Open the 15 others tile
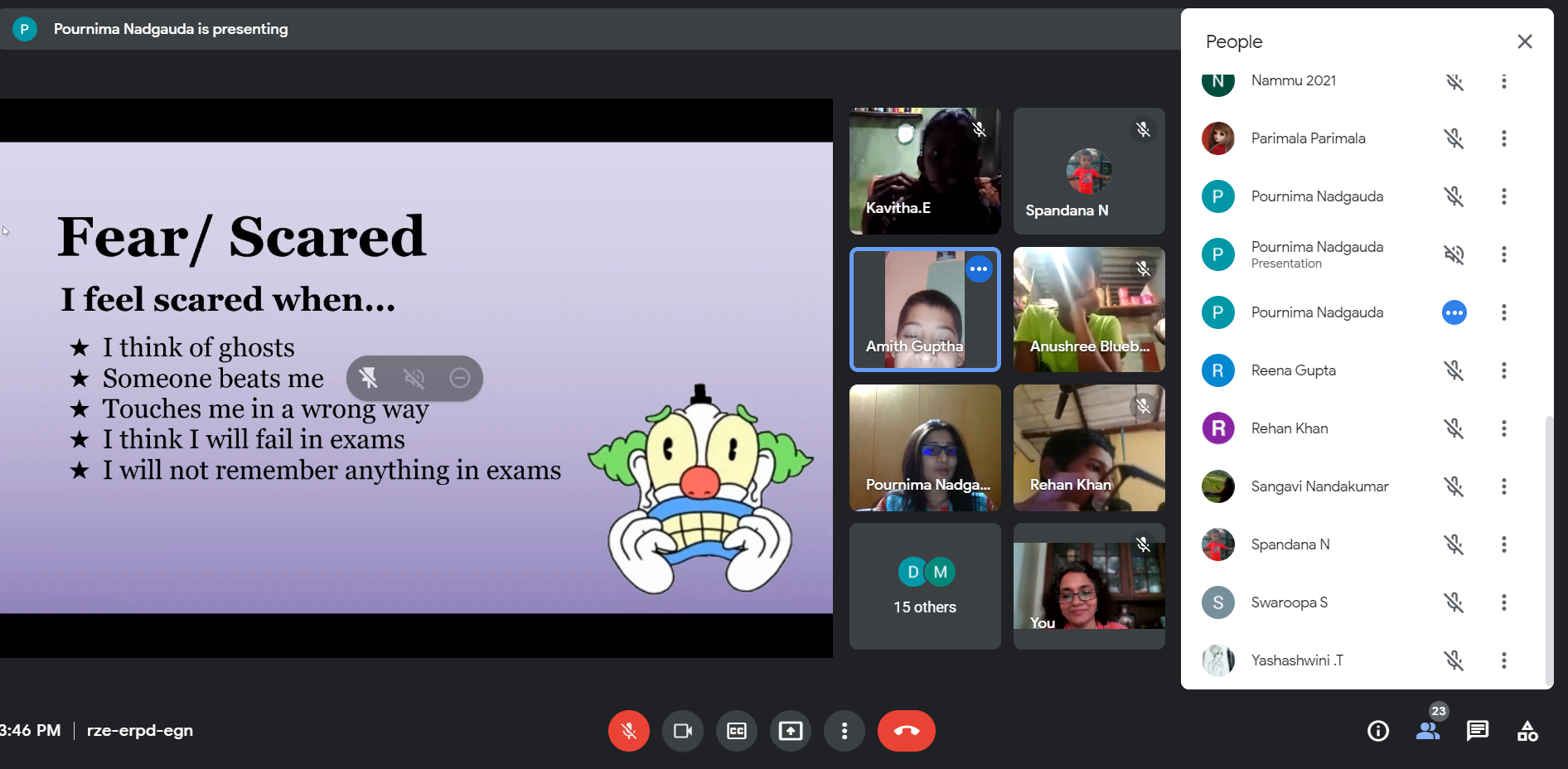 tap(925, 586)
